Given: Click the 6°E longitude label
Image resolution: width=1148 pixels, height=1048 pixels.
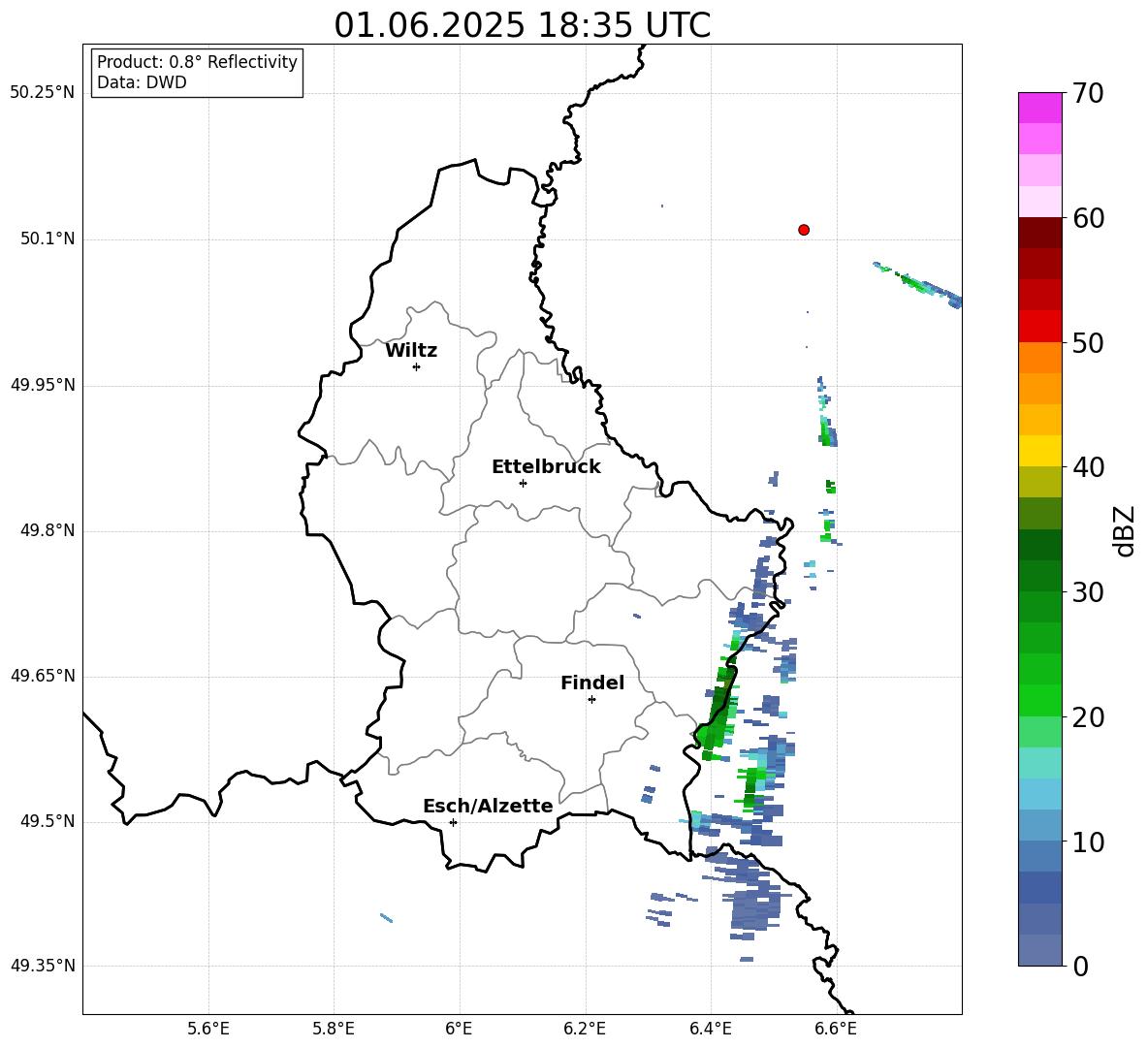Looking at the screenshot, I should (459, 1029).
